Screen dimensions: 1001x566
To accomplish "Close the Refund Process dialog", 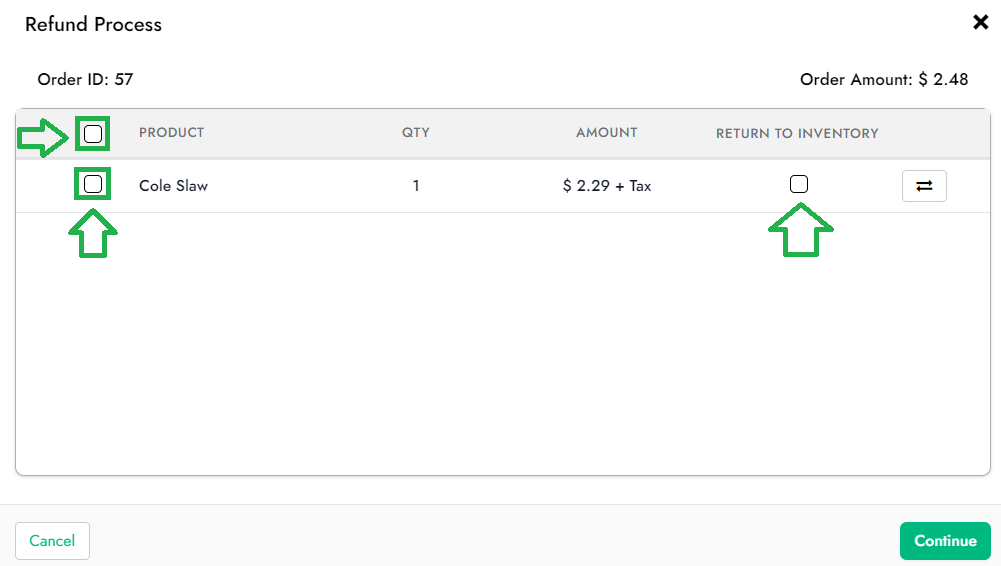I will click(x=980, y=22).
